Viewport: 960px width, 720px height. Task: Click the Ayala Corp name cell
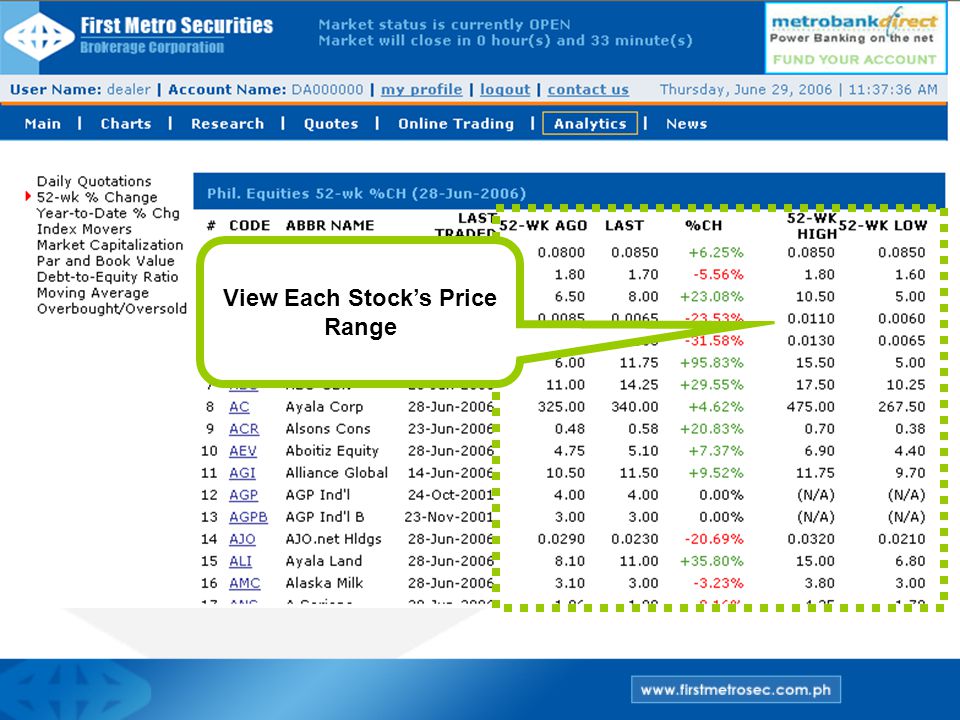(x=324, y=407)
